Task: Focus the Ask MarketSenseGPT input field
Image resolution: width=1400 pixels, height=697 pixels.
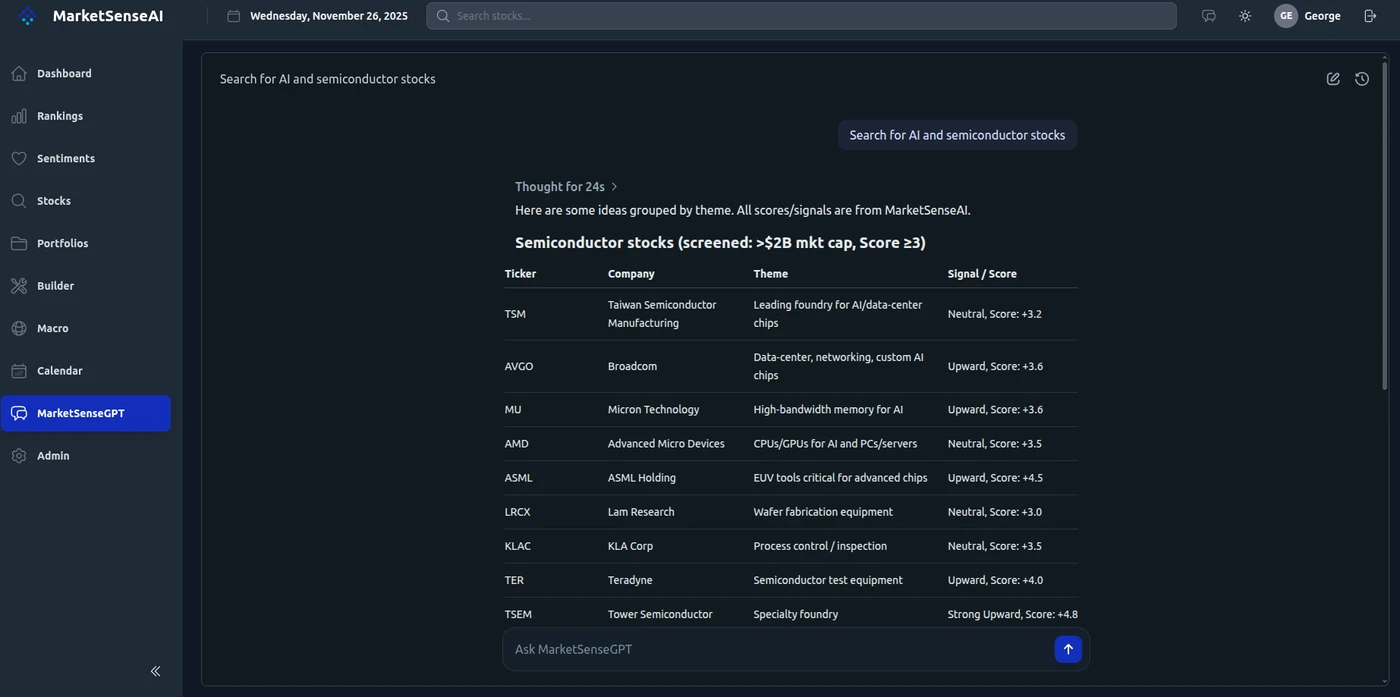Action: (x=780, y=649)
